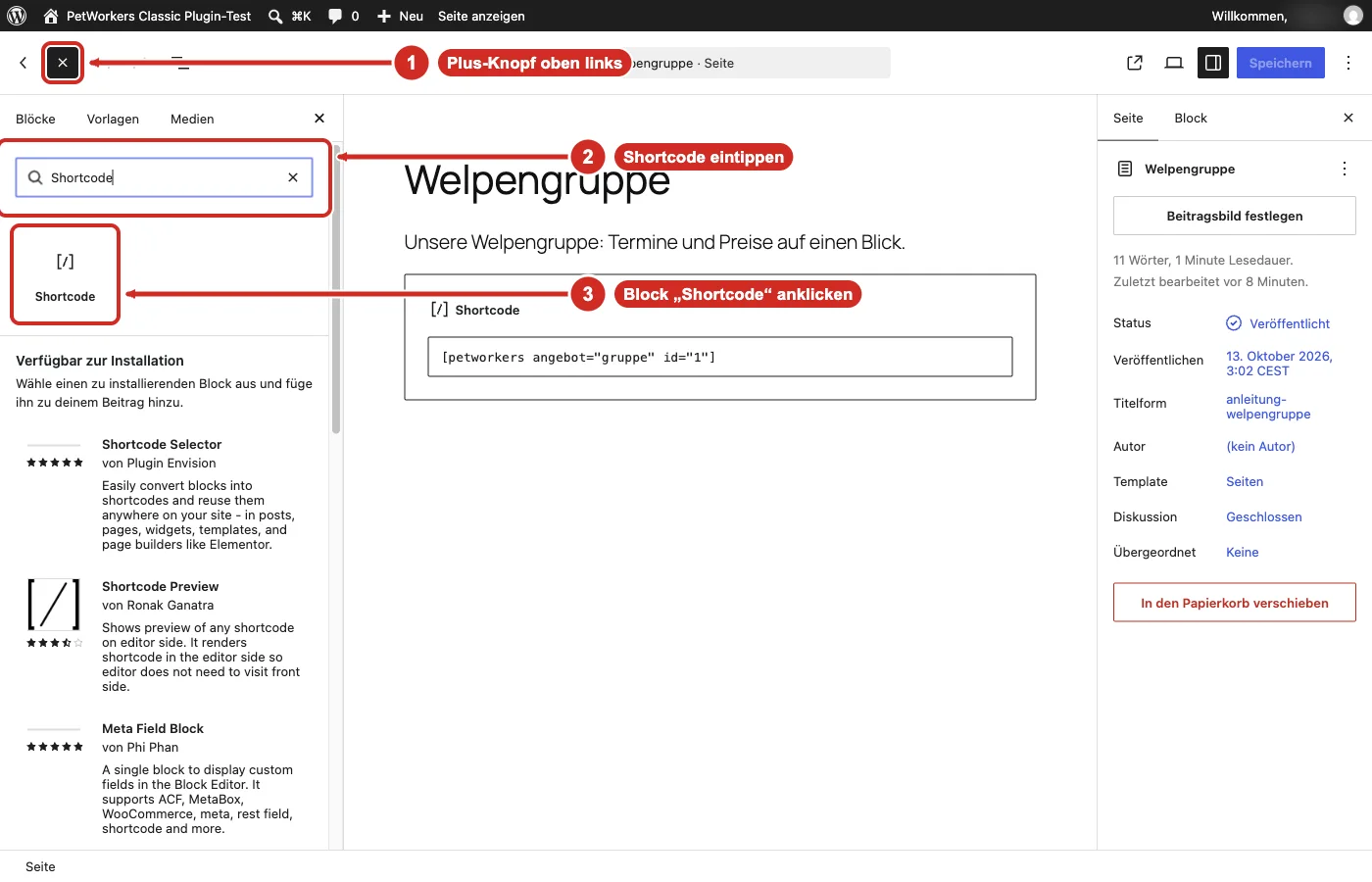Click the paragraph about Termine und Preise
Viewport: 1372px width, 882px height.
click(x=655, y=242)
